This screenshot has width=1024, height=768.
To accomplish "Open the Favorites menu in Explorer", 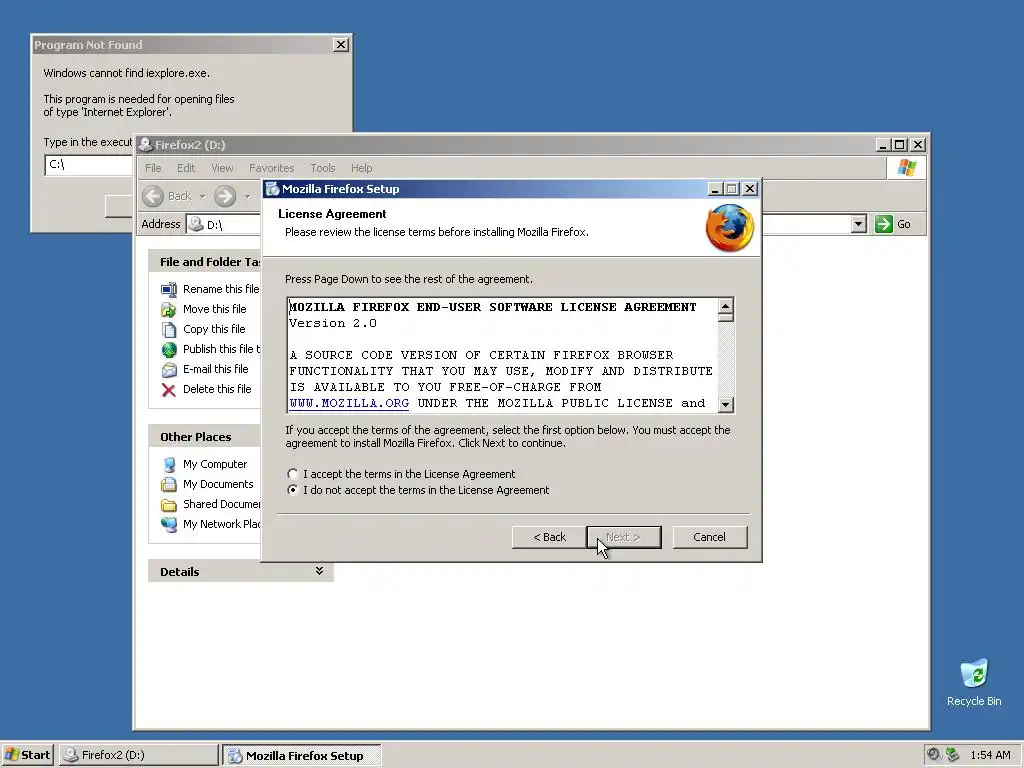I will pos(272,168).
